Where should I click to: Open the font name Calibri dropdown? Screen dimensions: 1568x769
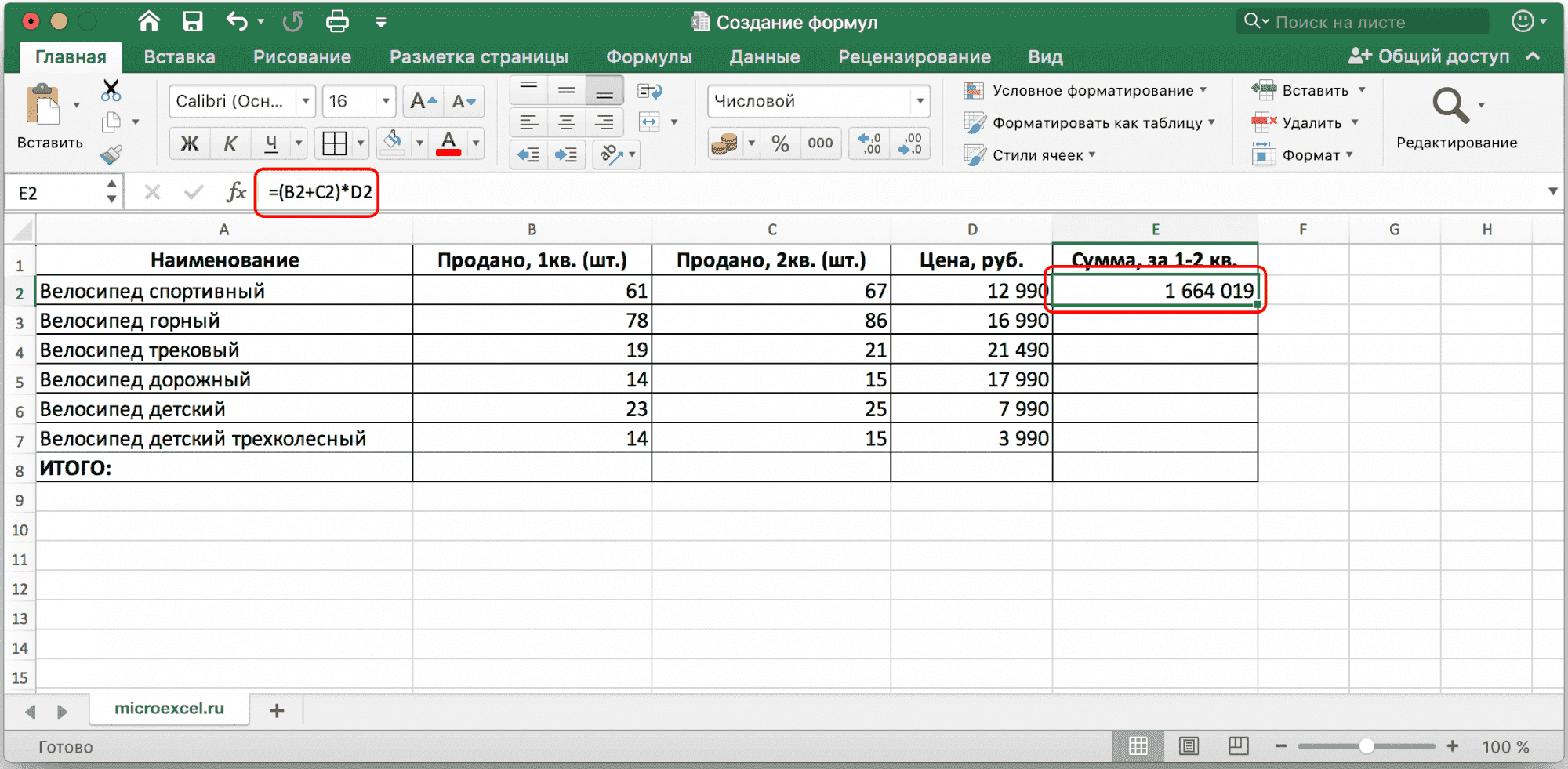coord(306,101)
